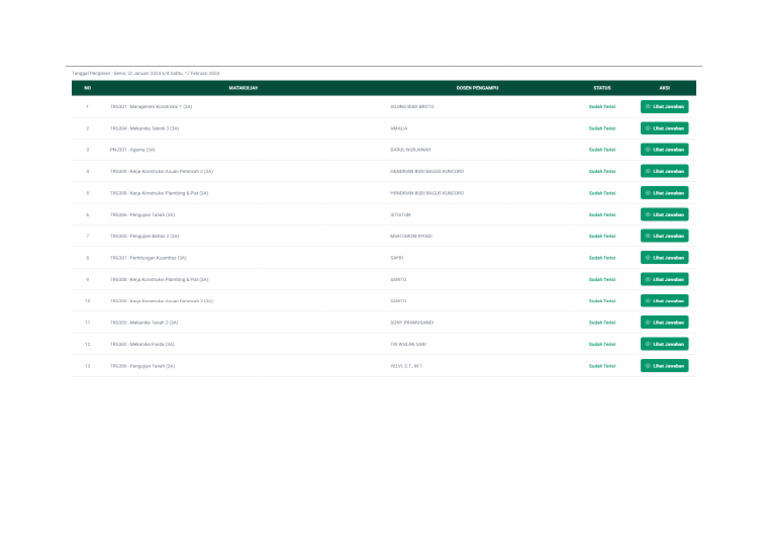Click the MATAKULIAH column header
The image size is (768, 544).
[x=243, y=88]
